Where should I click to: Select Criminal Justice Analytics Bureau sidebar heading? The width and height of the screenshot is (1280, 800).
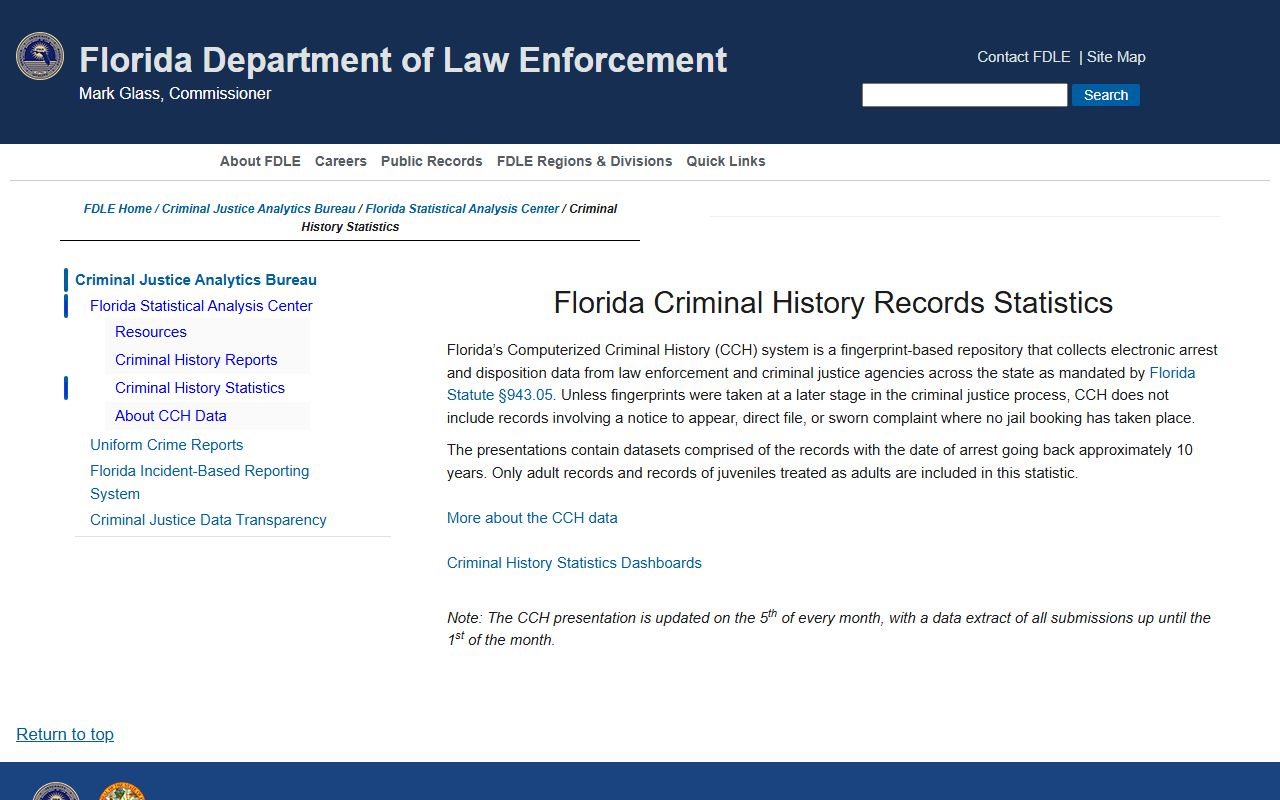196,280
